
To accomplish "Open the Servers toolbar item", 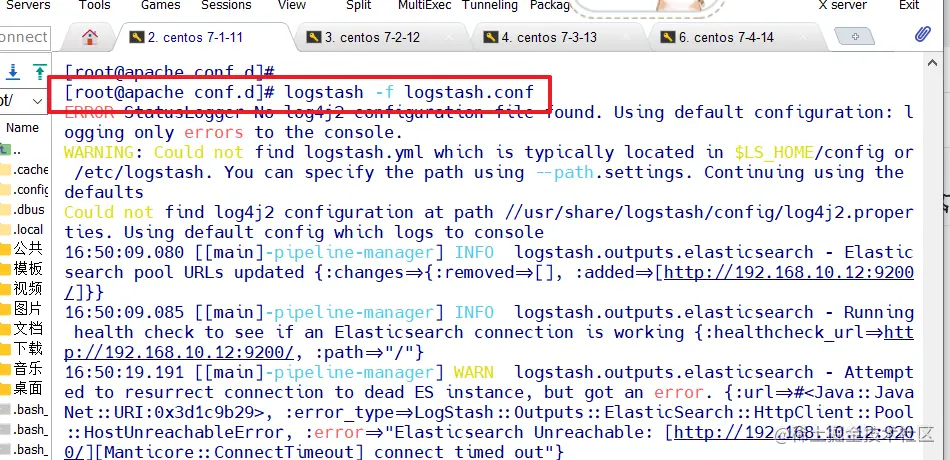I will (x=28, y=5).
